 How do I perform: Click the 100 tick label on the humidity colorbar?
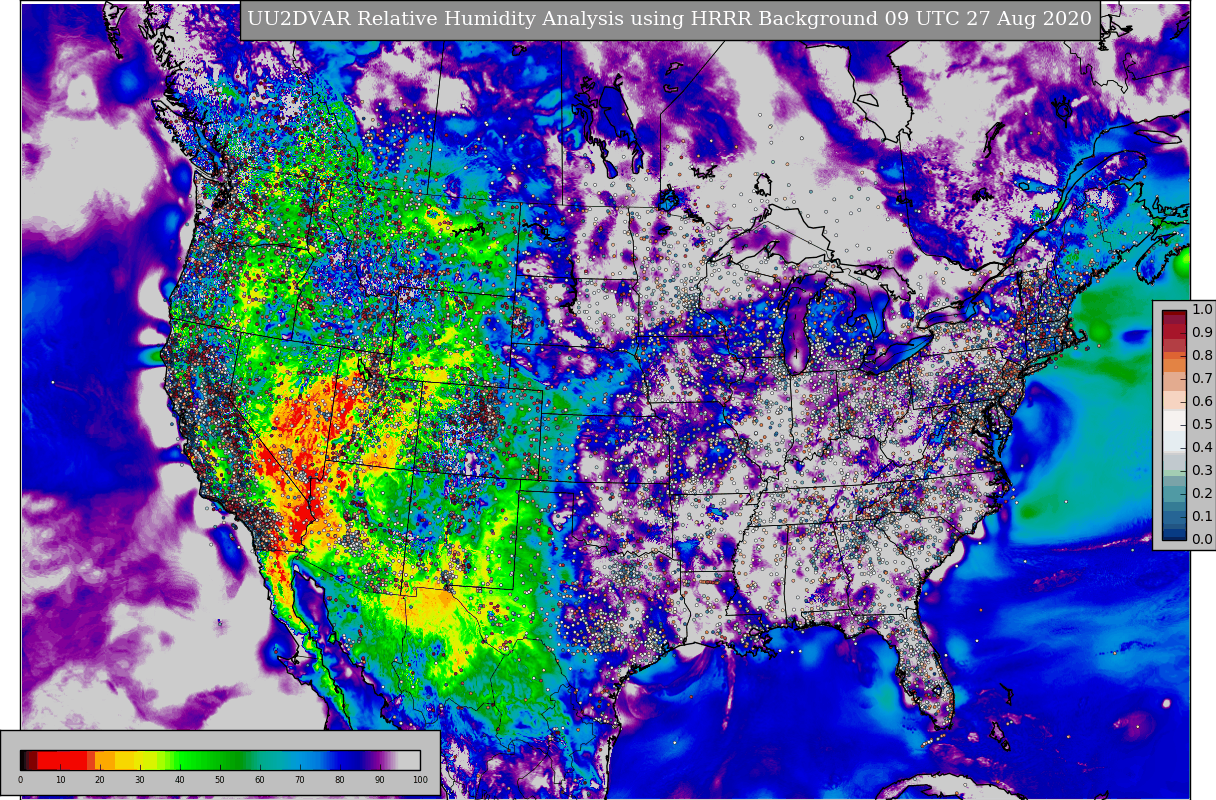point(420,780)
